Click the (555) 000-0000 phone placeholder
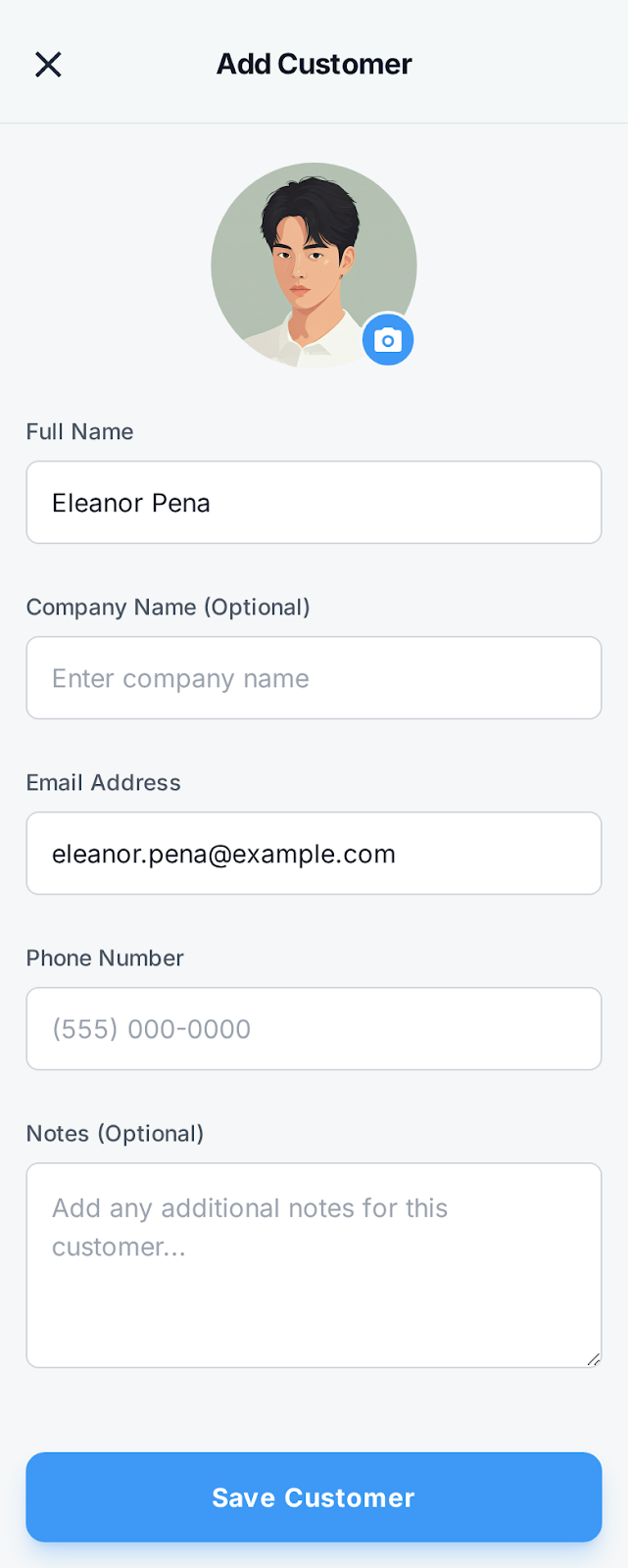This screenshot has width=628, height=1568. 151,1030
